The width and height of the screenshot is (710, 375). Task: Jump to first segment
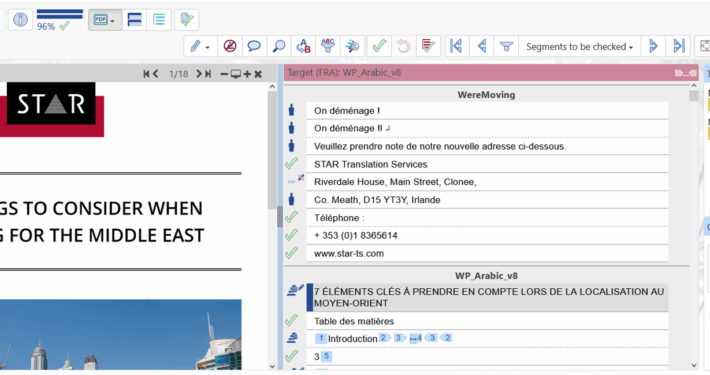456,46
